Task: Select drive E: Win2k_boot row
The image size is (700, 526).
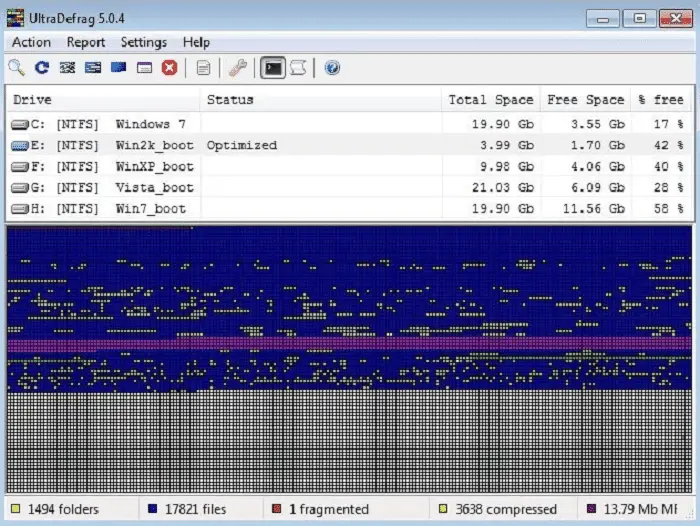Action: (350, 145)
